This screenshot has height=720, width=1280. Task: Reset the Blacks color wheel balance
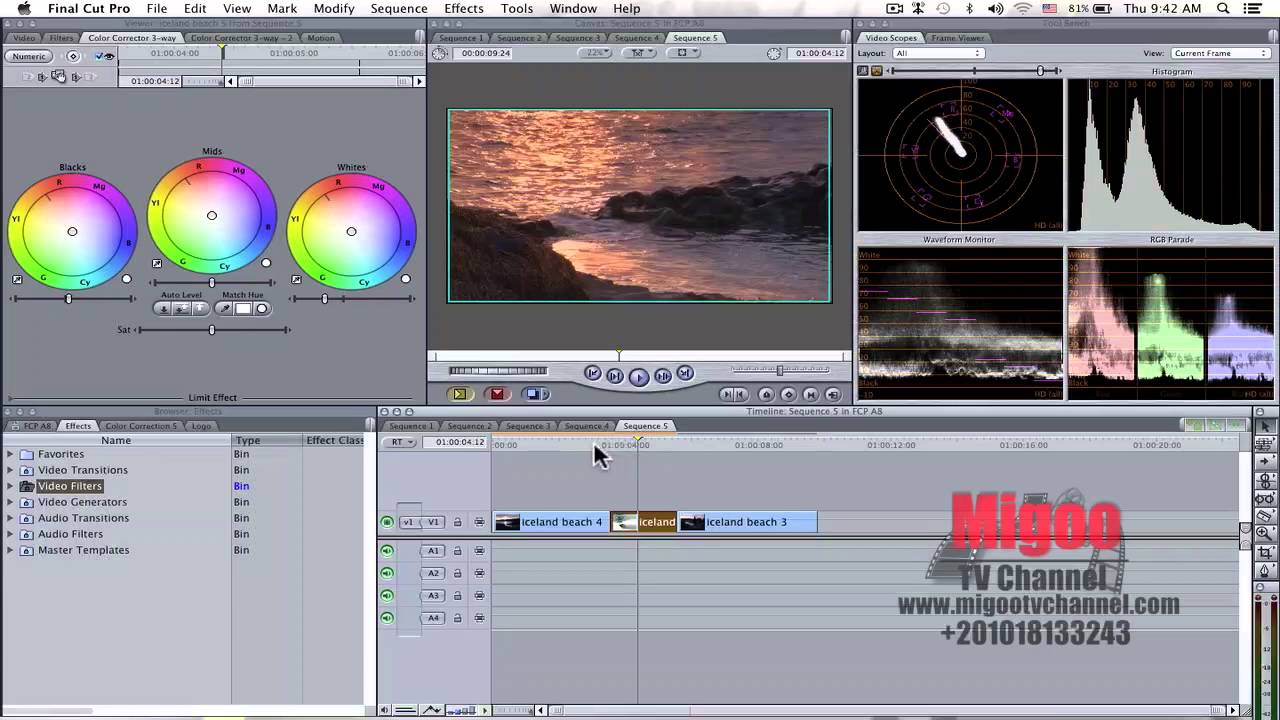coord(126,279)
